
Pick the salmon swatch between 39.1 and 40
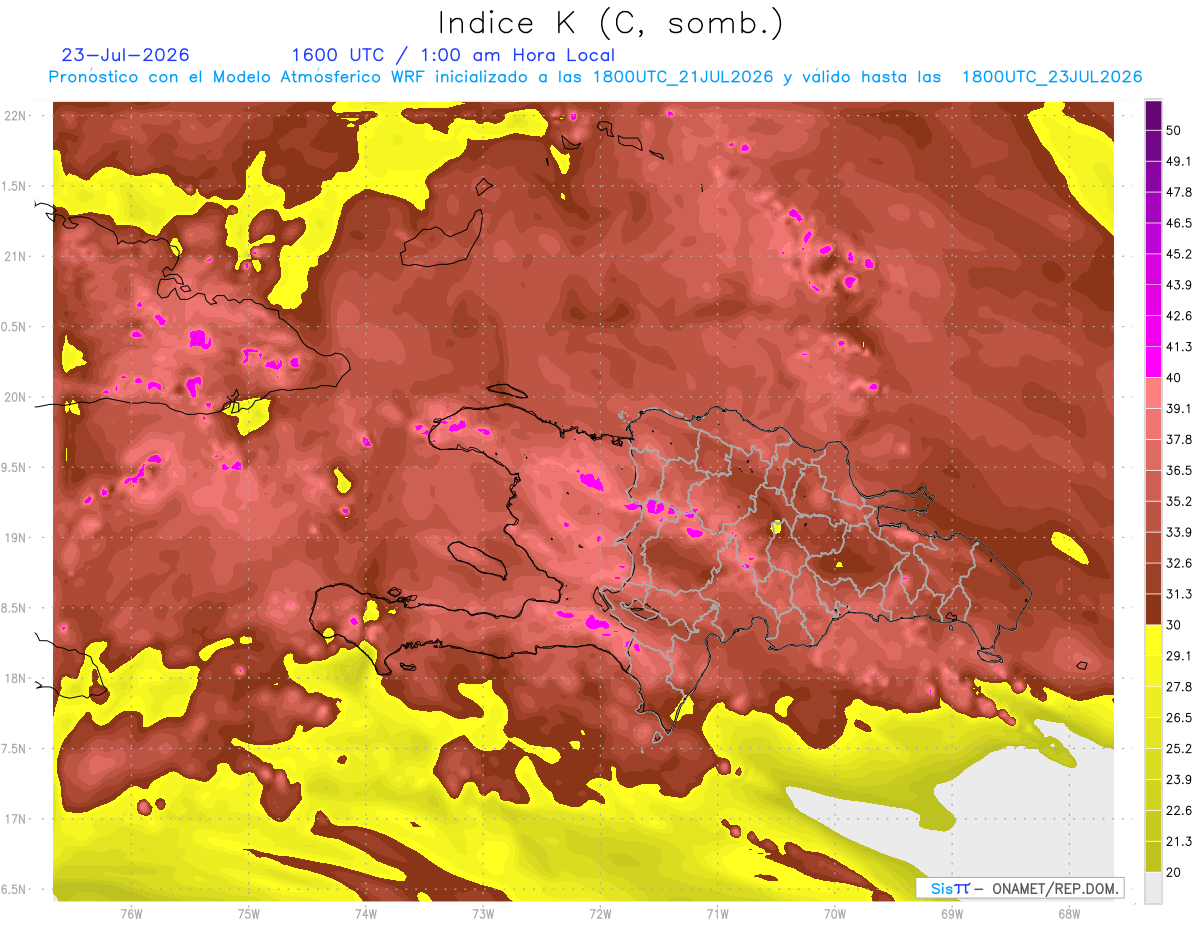coord(1153,393)
